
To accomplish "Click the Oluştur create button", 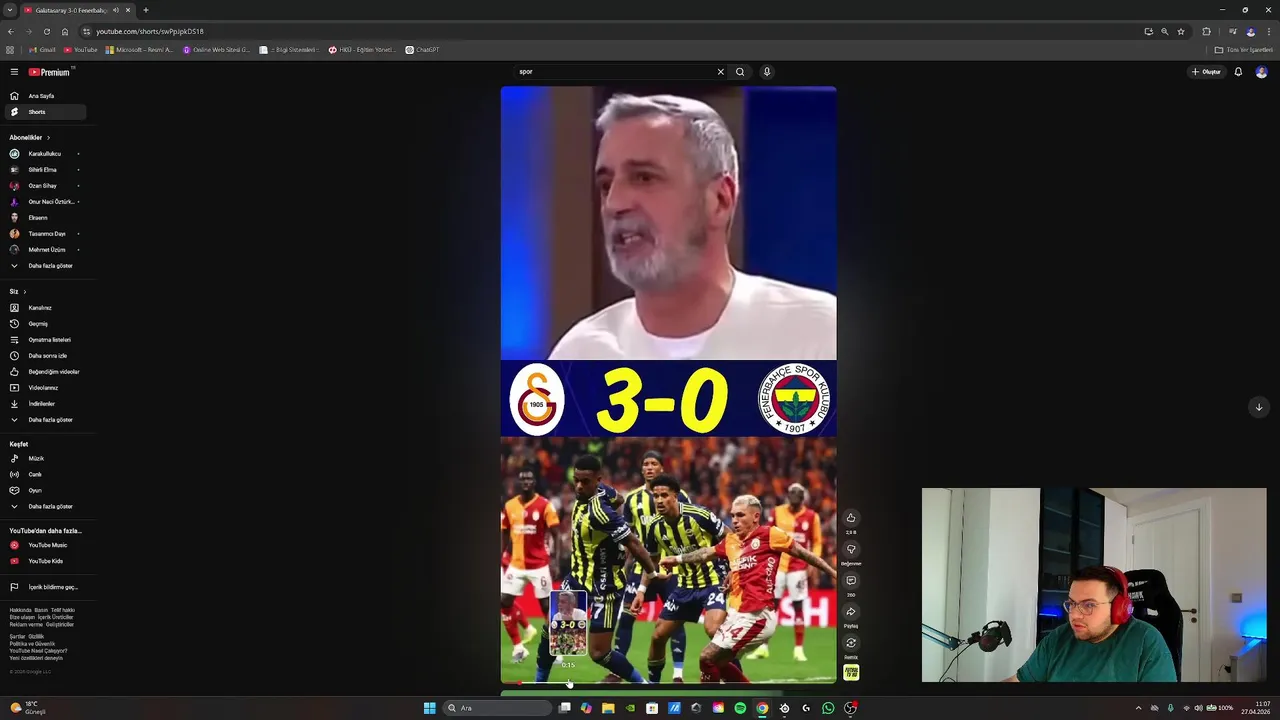I will [x=1206, y=72].
